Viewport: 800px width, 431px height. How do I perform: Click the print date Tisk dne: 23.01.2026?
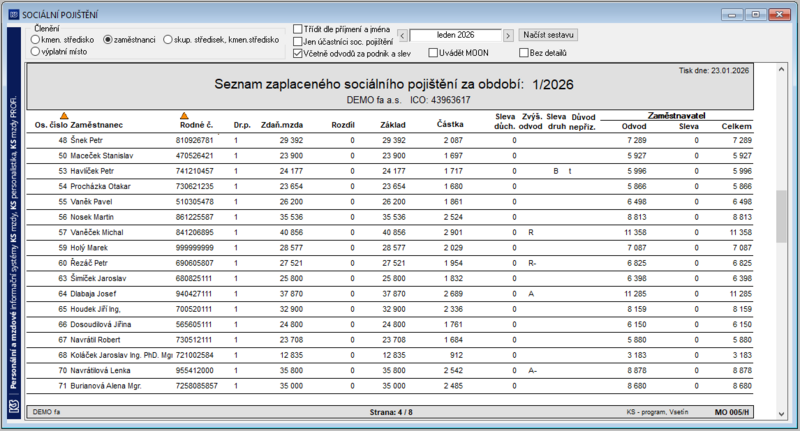tap(714, 70)
